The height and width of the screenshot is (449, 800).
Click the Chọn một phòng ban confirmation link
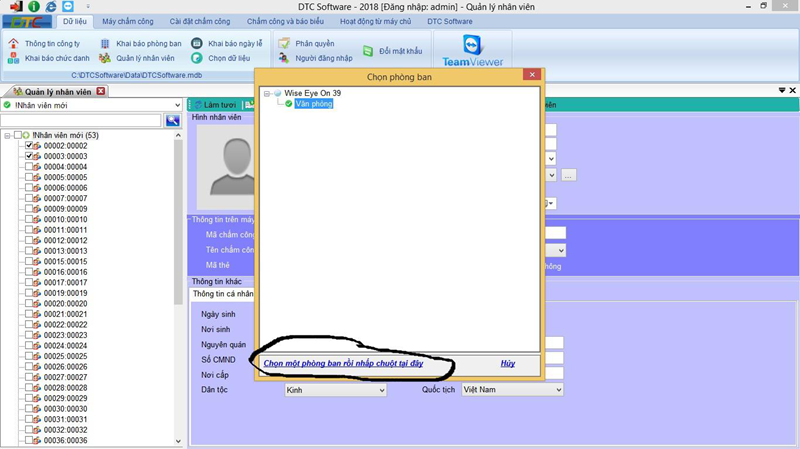343,363
